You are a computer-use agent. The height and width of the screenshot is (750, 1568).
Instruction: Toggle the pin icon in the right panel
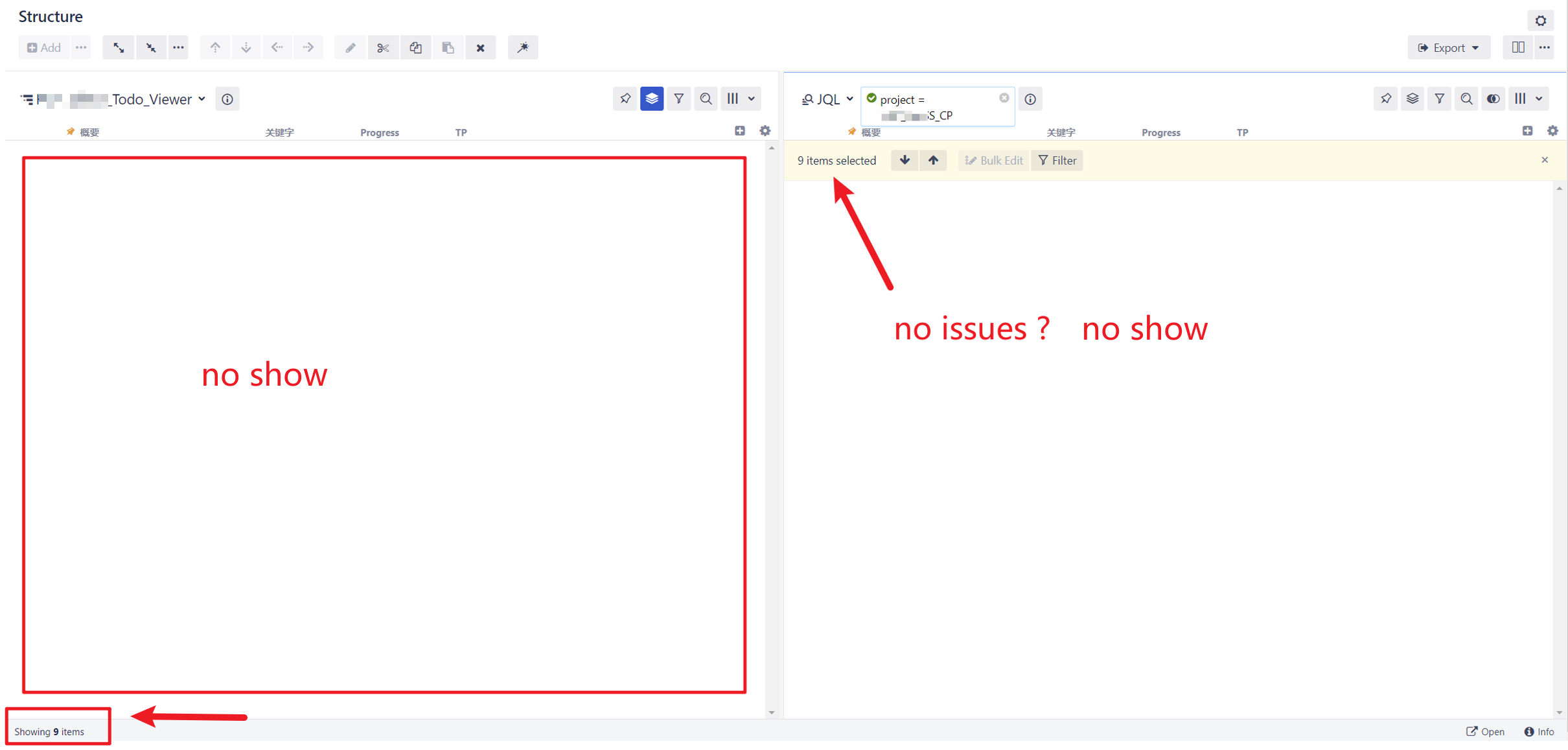[x=1385, y=99]
